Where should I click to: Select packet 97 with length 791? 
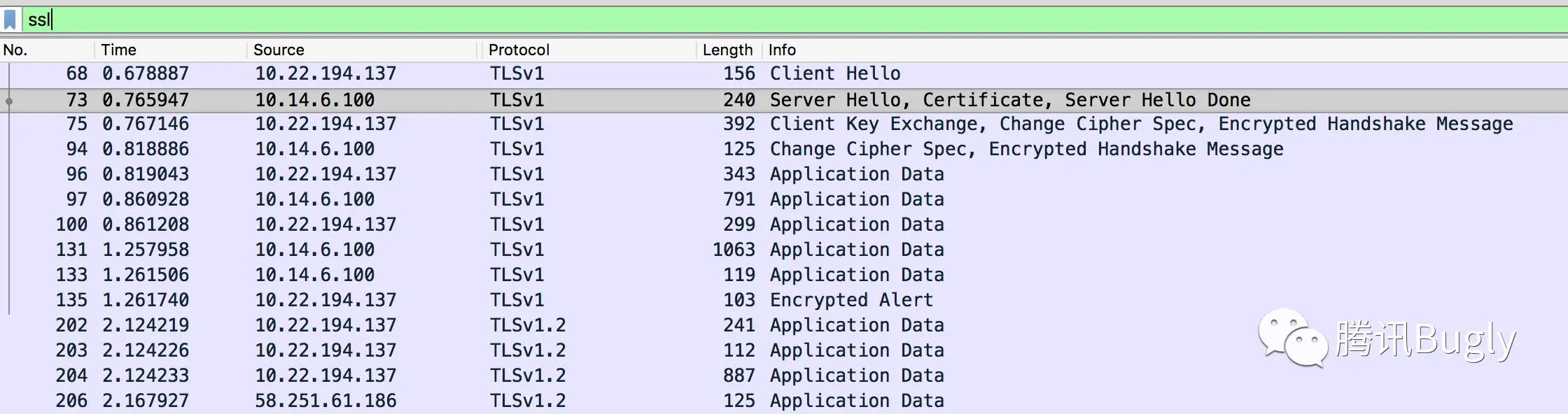click(x=784, y=199)
